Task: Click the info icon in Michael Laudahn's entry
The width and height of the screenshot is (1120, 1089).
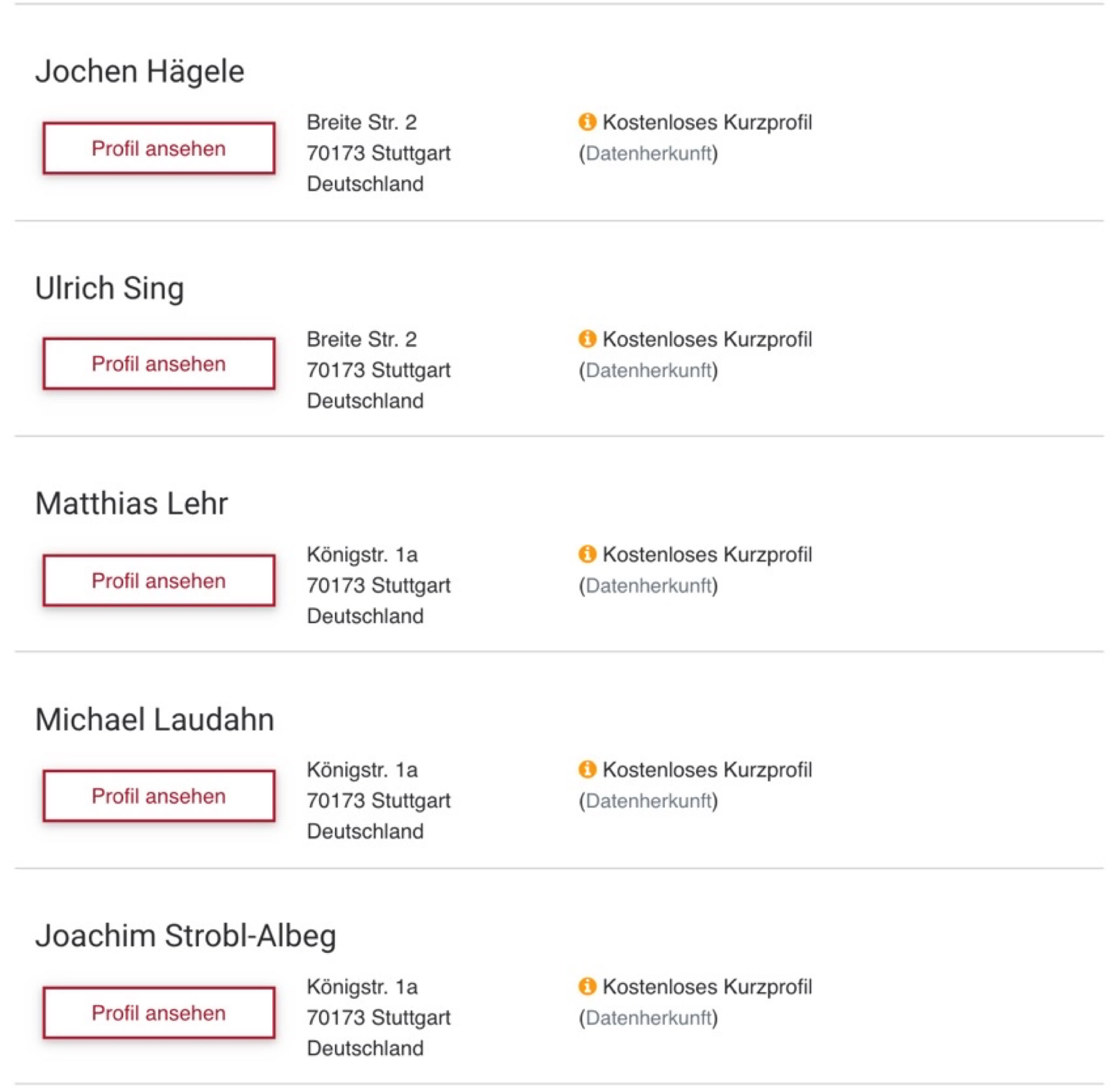Action: pos(587,769)
